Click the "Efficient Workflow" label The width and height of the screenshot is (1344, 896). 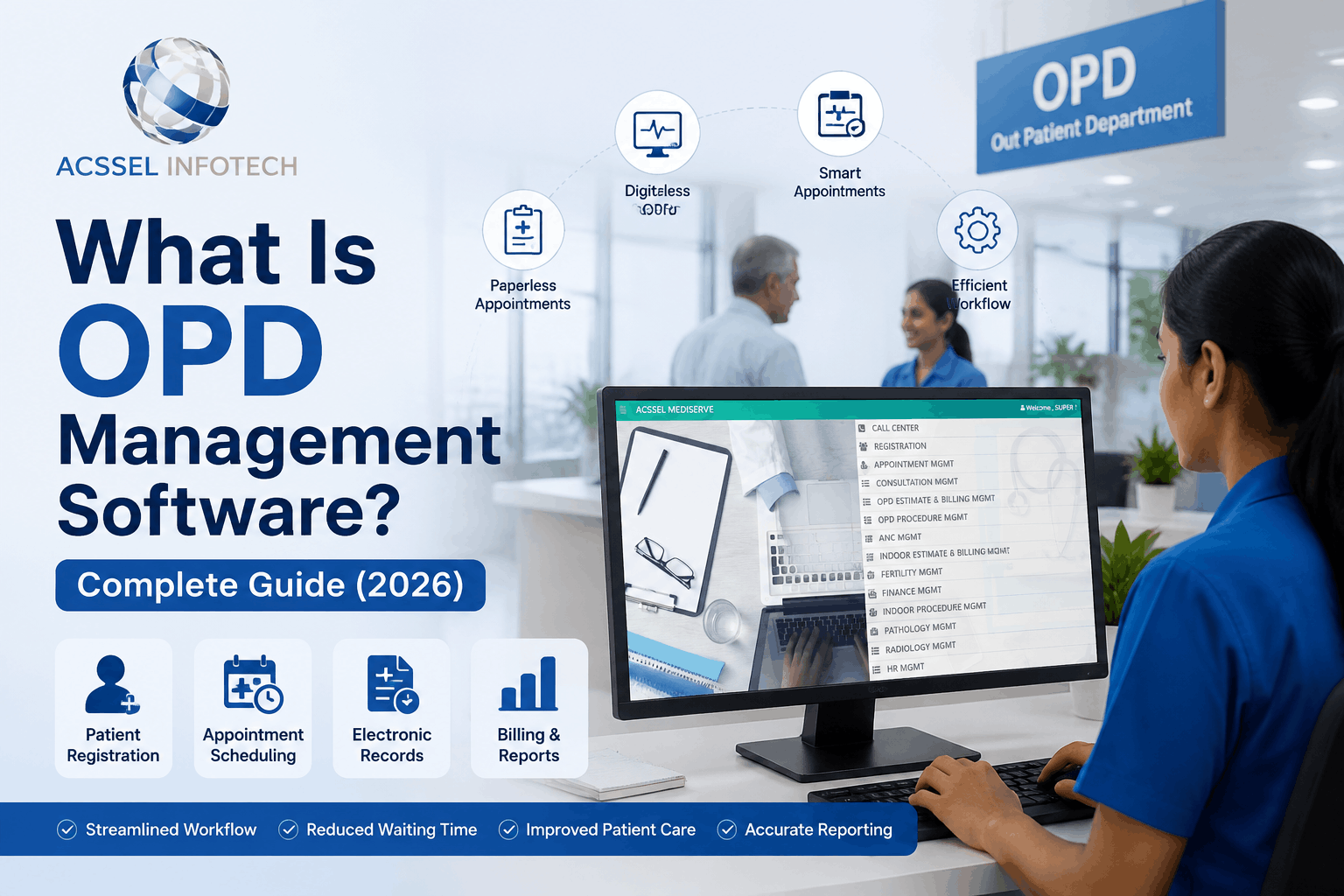pos(979,295)
